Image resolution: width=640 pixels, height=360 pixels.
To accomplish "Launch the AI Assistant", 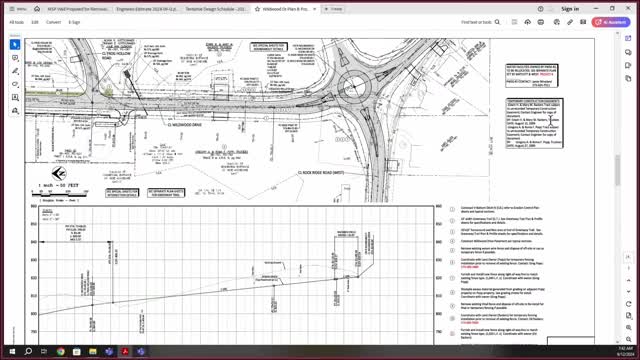I will [611, 22].
